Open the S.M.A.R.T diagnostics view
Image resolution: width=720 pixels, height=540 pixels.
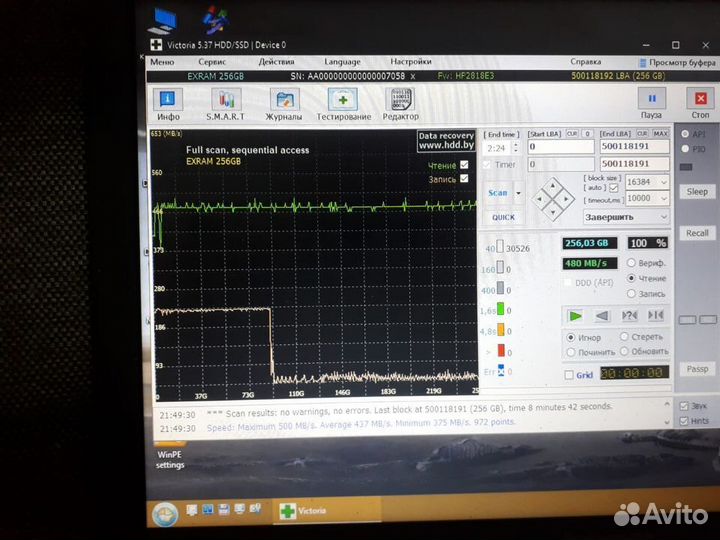tap(225, 104)
